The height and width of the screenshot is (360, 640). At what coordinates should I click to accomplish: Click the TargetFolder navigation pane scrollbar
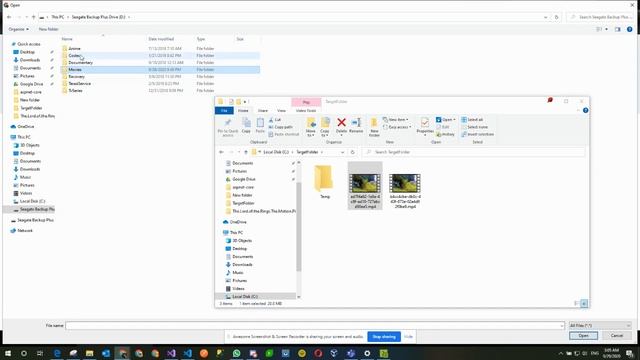click(x=299, y=227)
